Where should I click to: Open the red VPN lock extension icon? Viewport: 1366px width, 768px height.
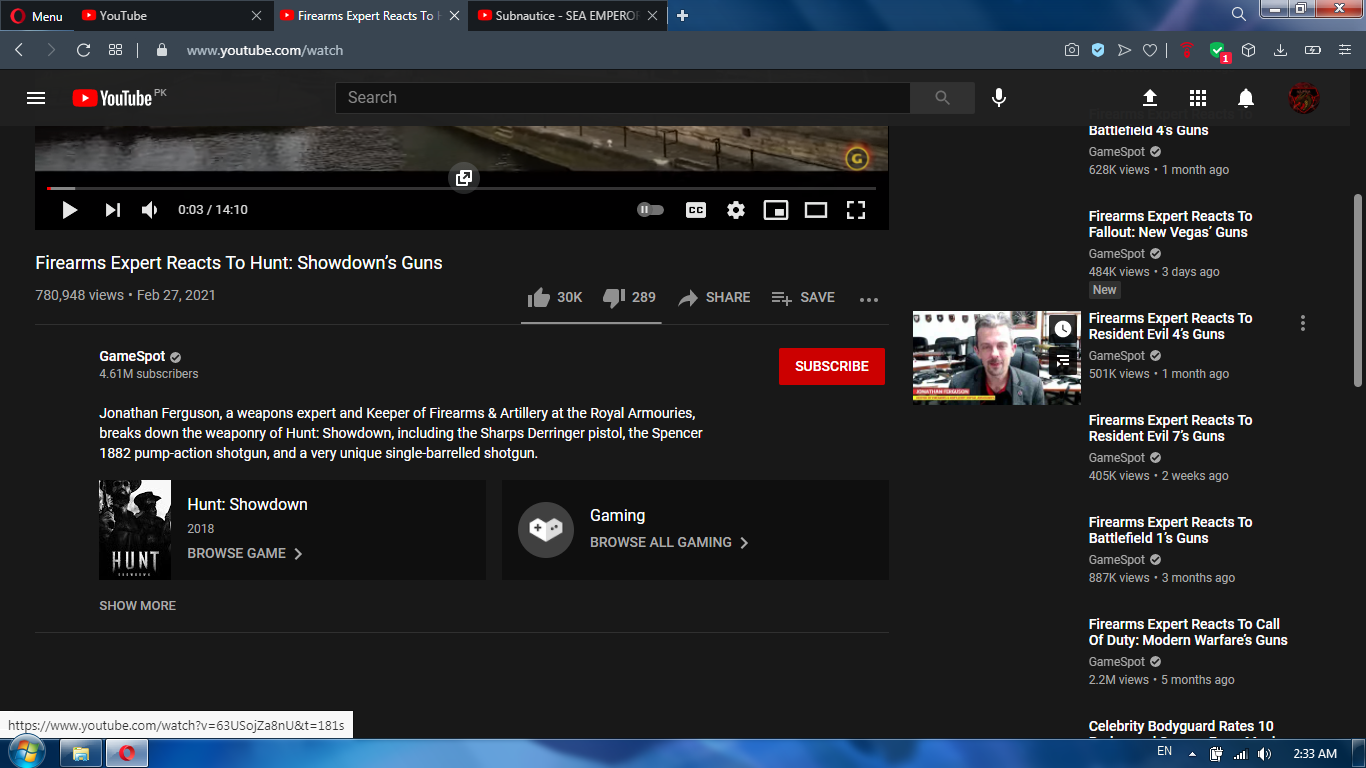[1187, 50]
